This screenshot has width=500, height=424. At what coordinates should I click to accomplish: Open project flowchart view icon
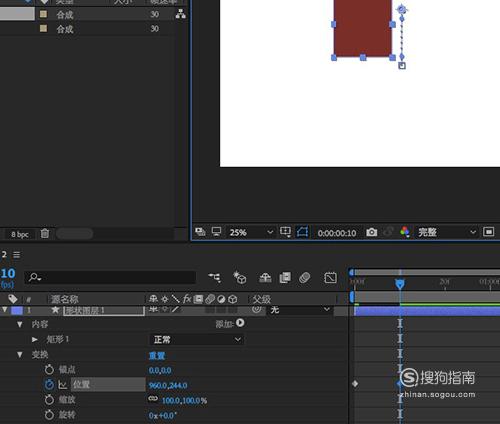180,14
